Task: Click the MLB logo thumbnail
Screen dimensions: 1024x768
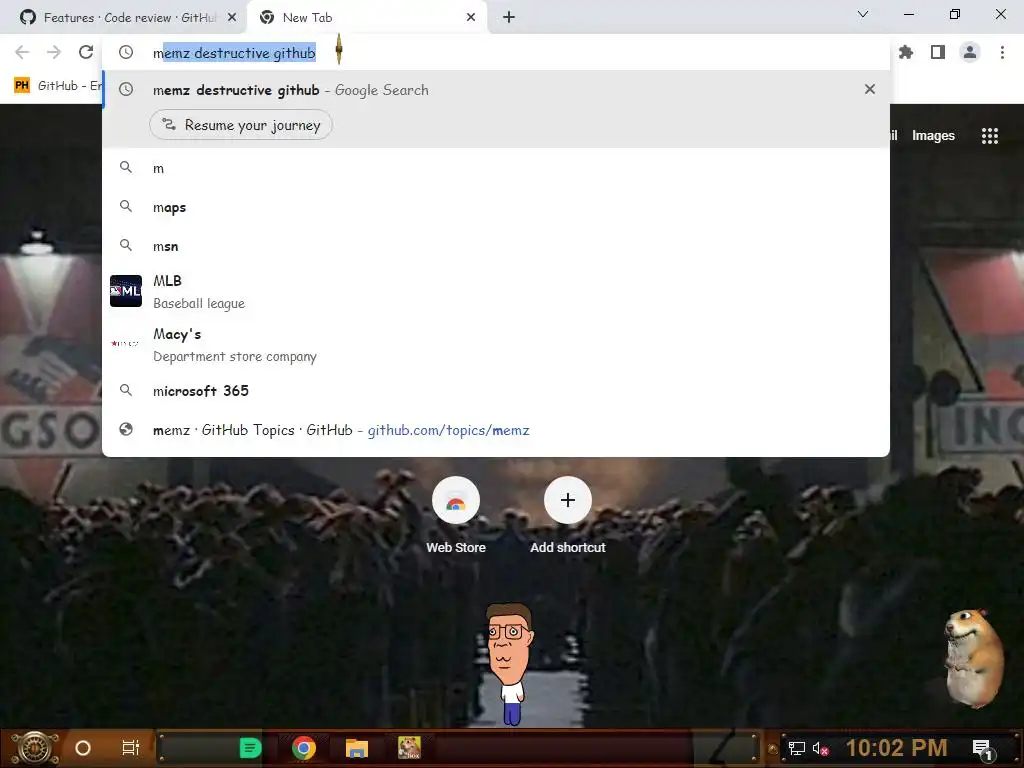Action: pyautogui.click(x=126, y=291)
